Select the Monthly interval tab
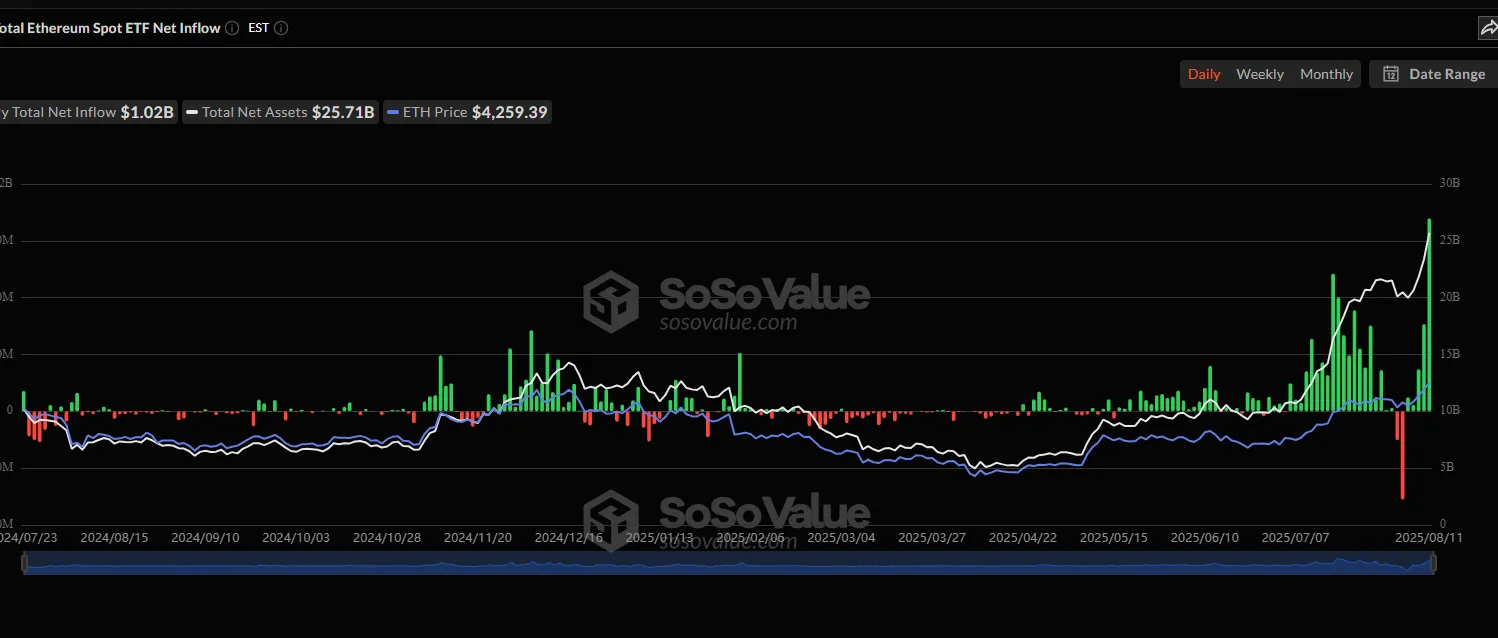1498x638 pixels. [x=1326, y=74]
